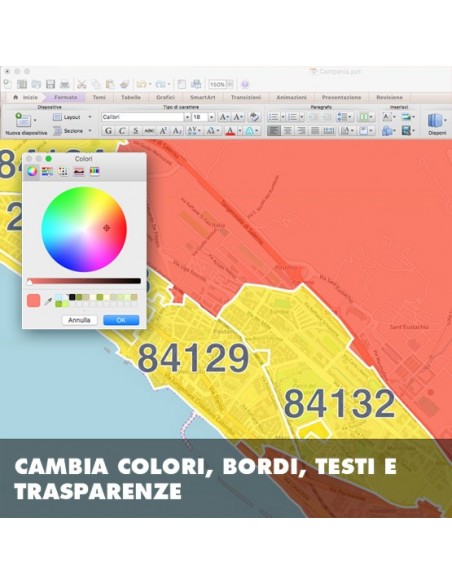This screenshot has height=584, width=452.
Task: Open the text direction dropdown
Action: tap(347, 131)
